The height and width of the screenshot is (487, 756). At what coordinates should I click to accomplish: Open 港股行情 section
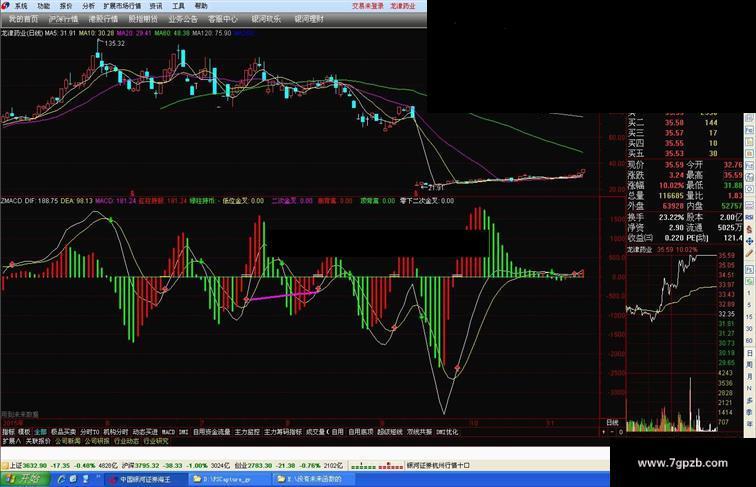point(103,19)
